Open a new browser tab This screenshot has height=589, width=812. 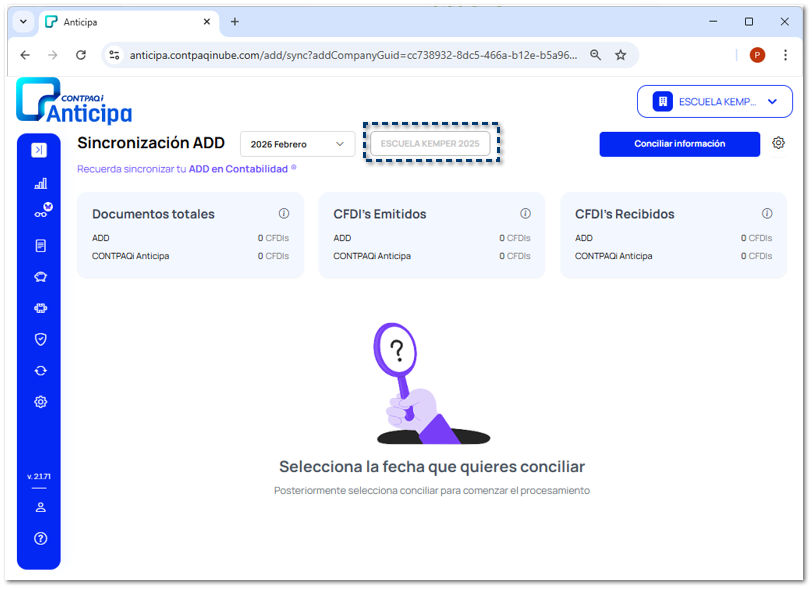click(x=235, y=22)
